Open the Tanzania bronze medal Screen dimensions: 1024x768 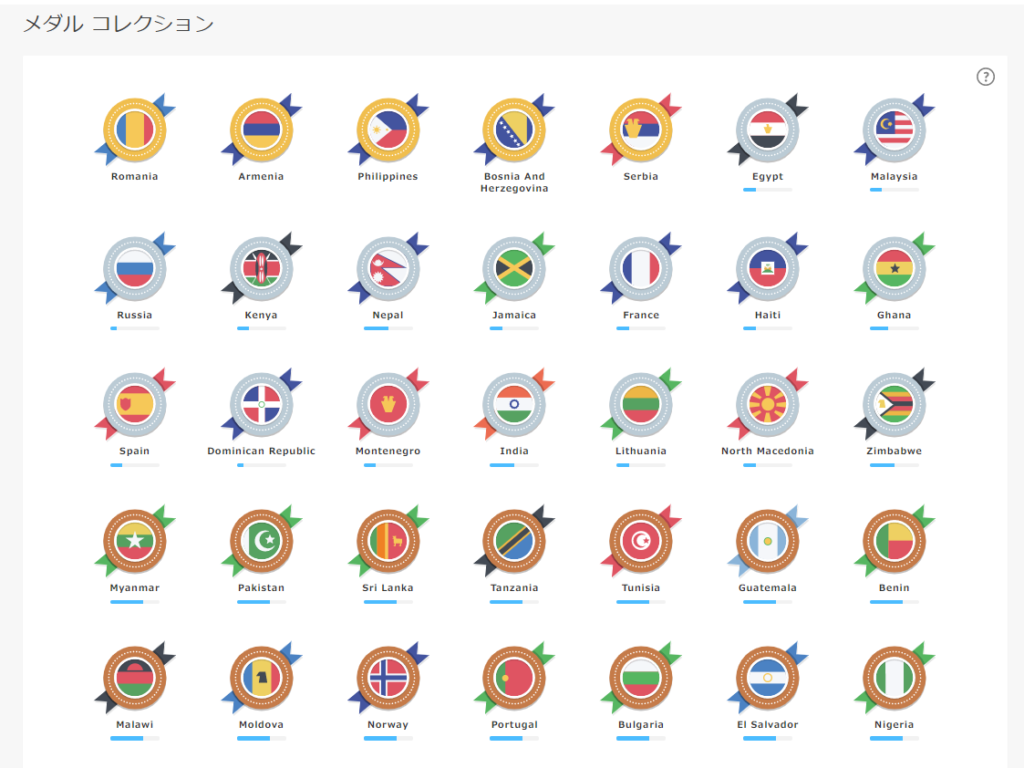pos(514,541)
